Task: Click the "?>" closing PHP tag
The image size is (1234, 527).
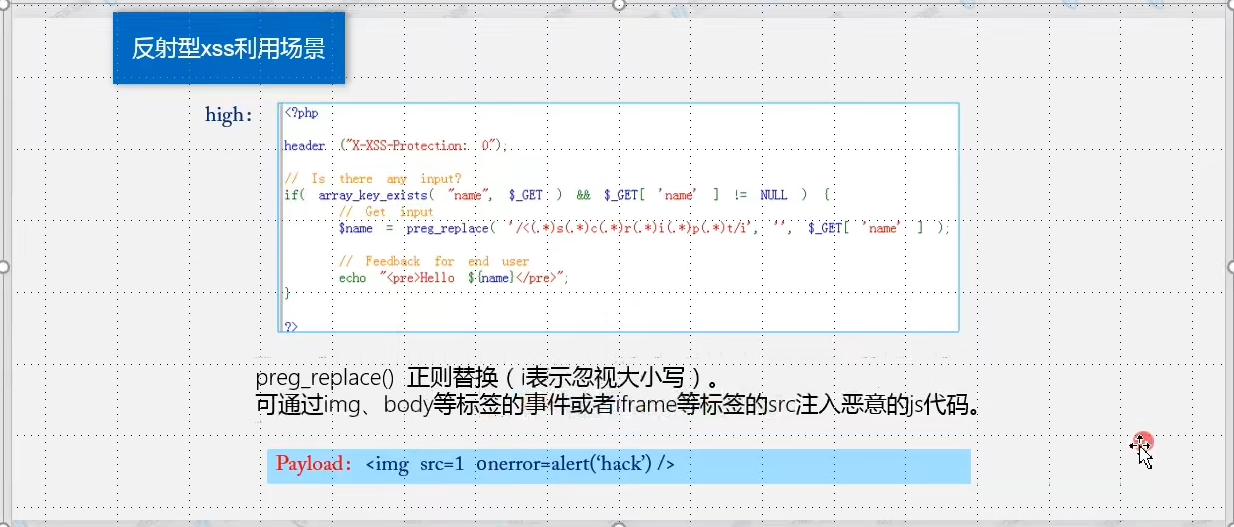Action: [x=291, y=326]
